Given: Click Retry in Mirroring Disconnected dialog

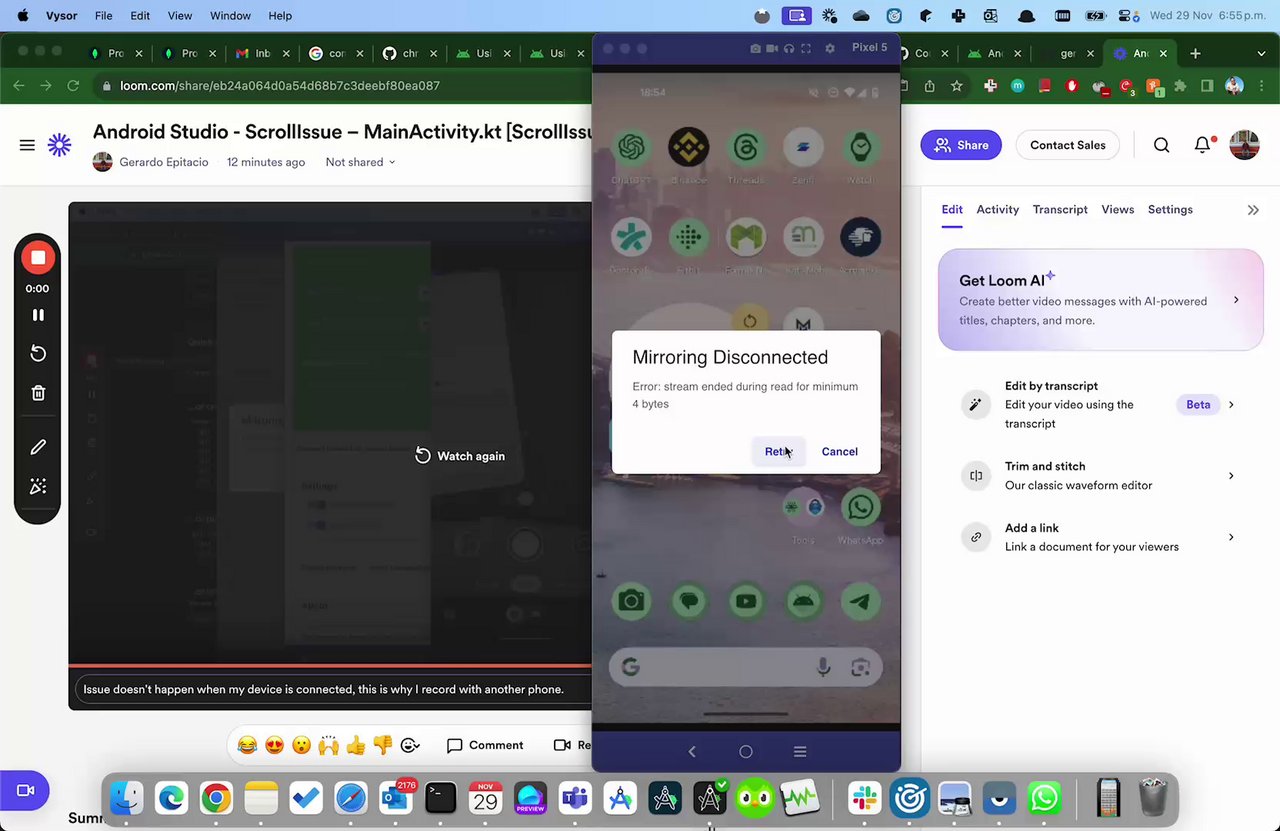Looking at the screenshot, I should point(778,452).
